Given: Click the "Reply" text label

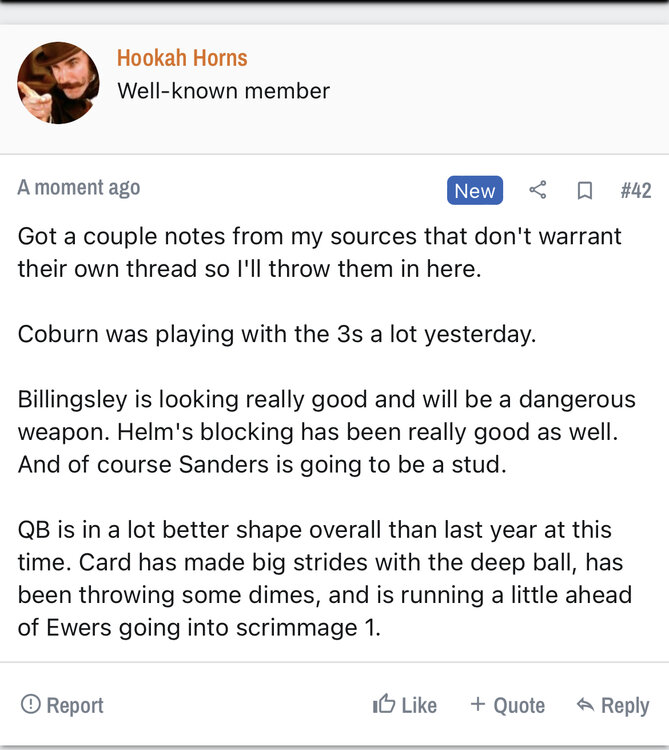Looking at the screenshot, I should coord(625,705).
